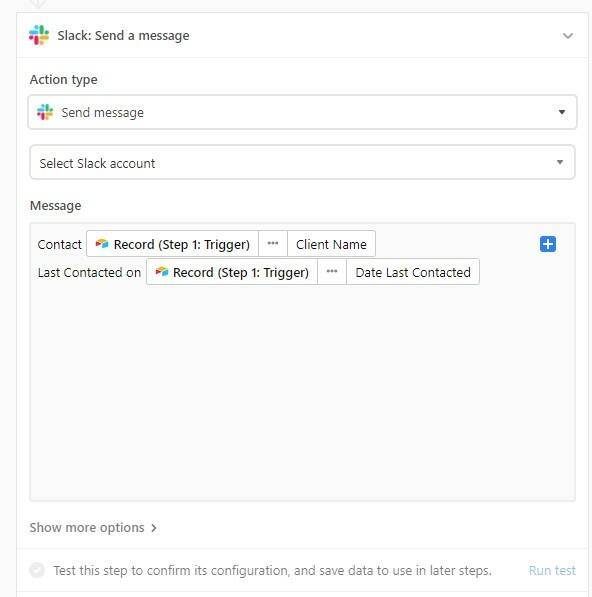Click the Slack icon inside Action type field
The image size is (592, 597).
pyautogui.click(x=45, y=112)
